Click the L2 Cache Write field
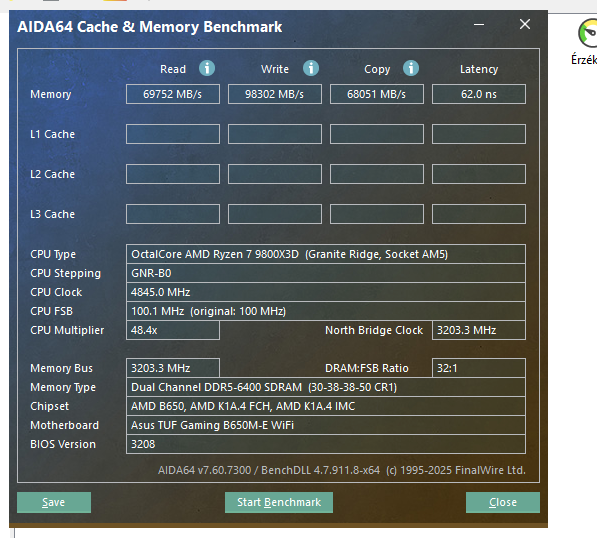 [275, 174]
